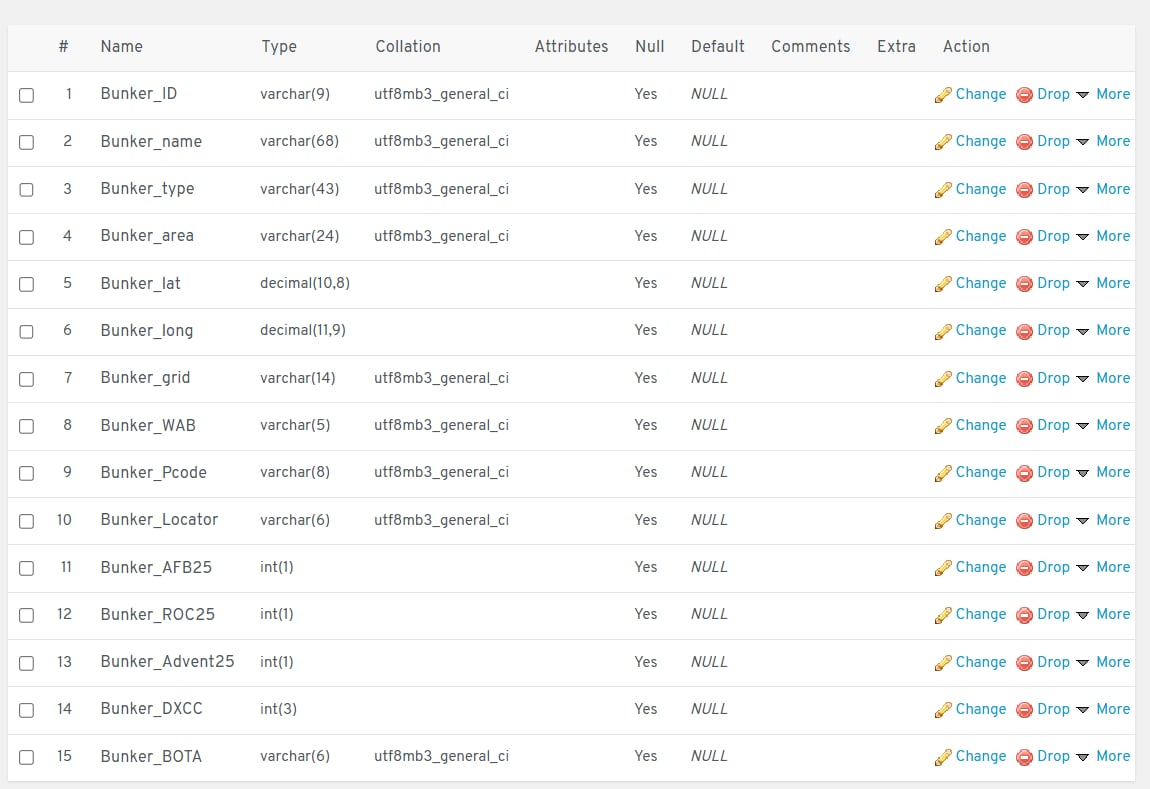
Task: Click the red Drop icon for Bunker_name
Action: click(x=1024, y=142)
